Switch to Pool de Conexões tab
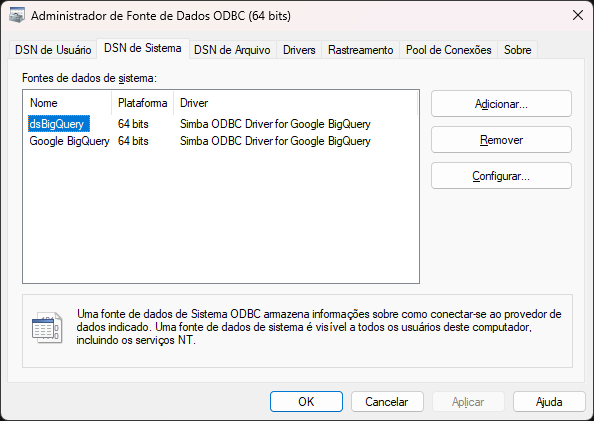 point(449,50)
